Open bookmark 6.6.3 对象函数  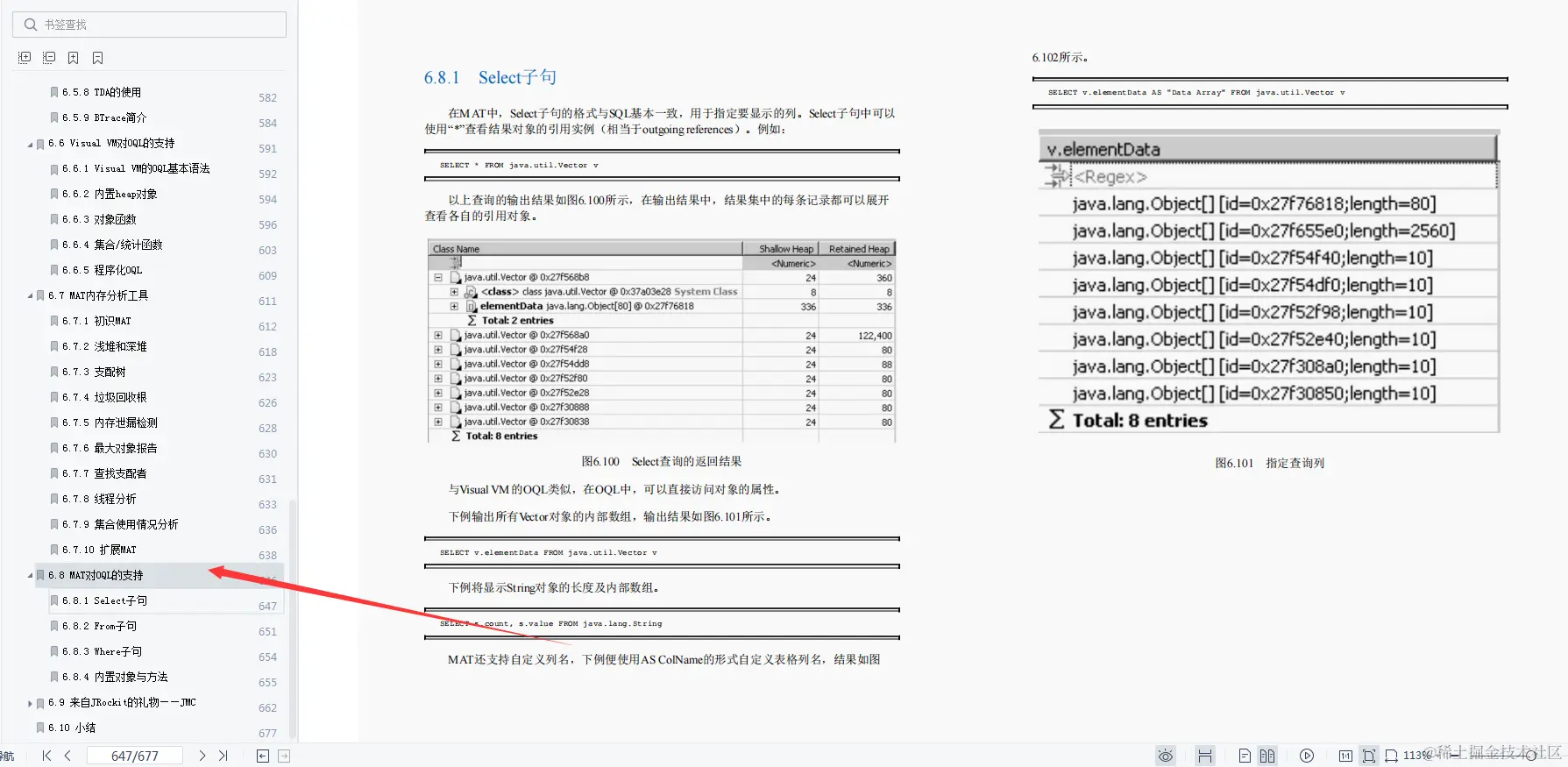(x=99, y=219)
